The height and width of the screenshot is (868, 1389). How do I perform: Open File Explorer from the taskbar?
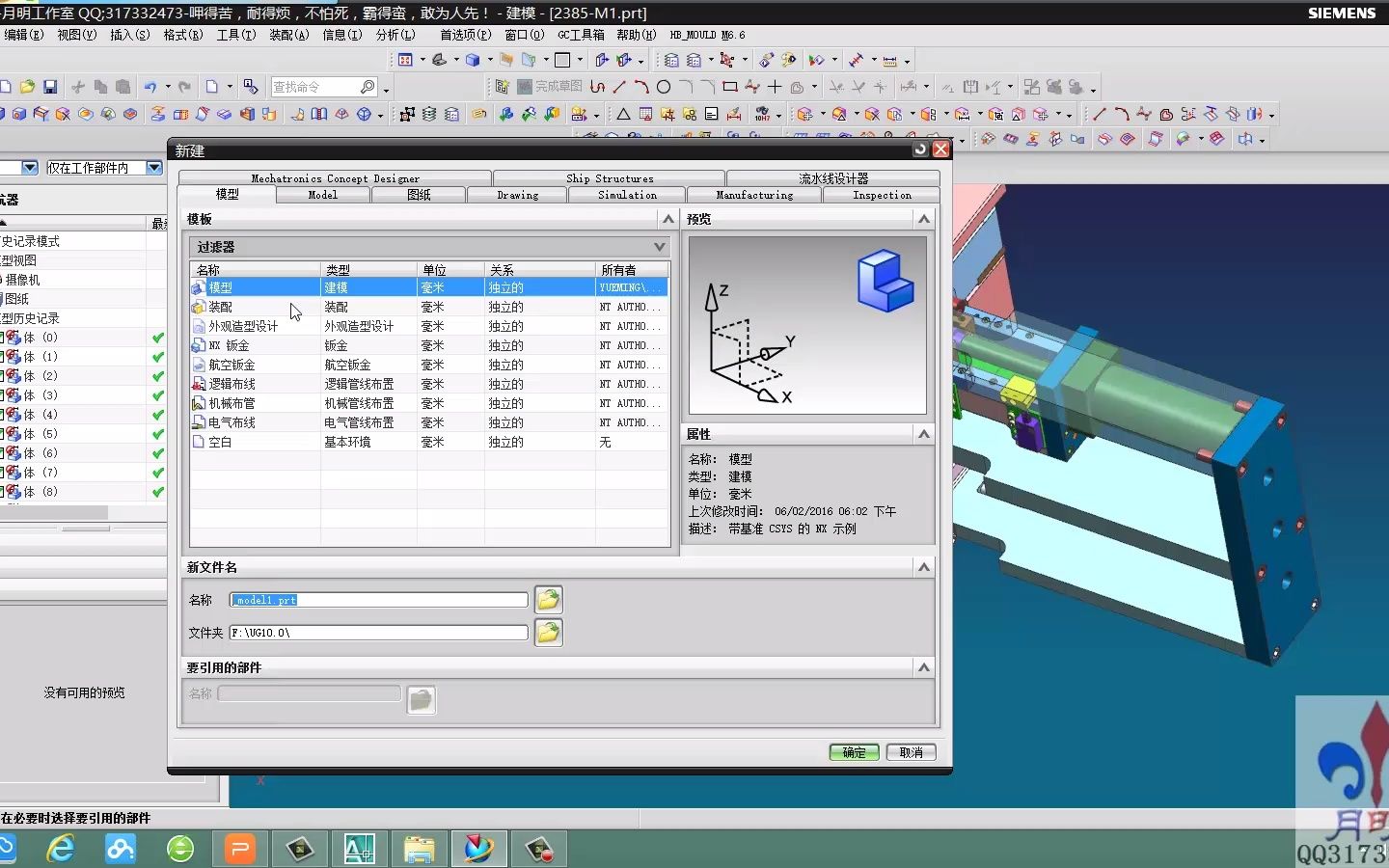420,849
